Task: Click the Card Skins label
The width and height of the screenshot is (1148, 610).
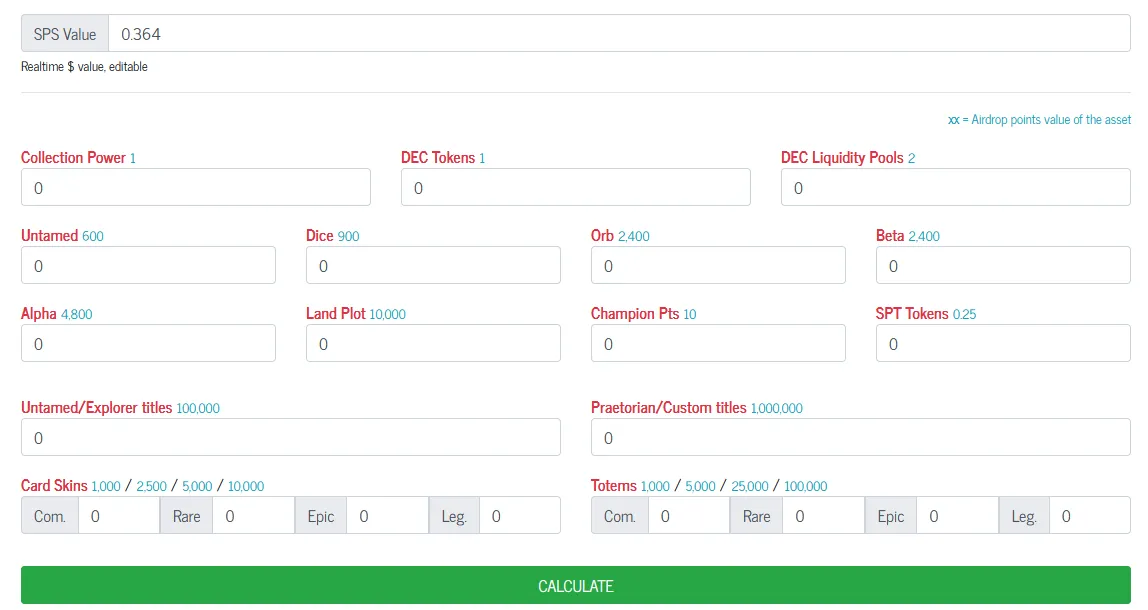Action: tap(54, 486)
